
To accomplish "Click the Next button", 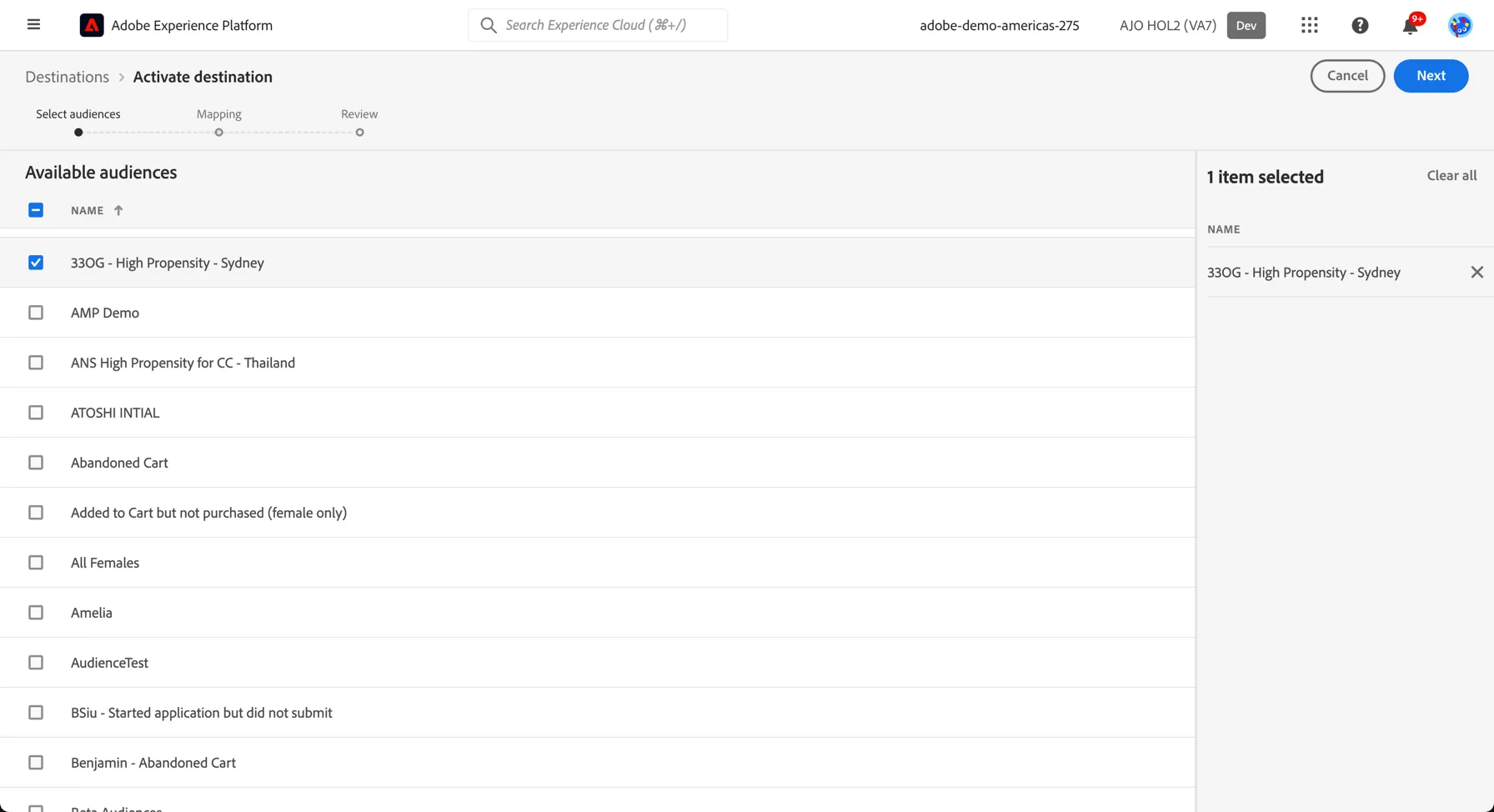I will click(x=1431, y=76).
